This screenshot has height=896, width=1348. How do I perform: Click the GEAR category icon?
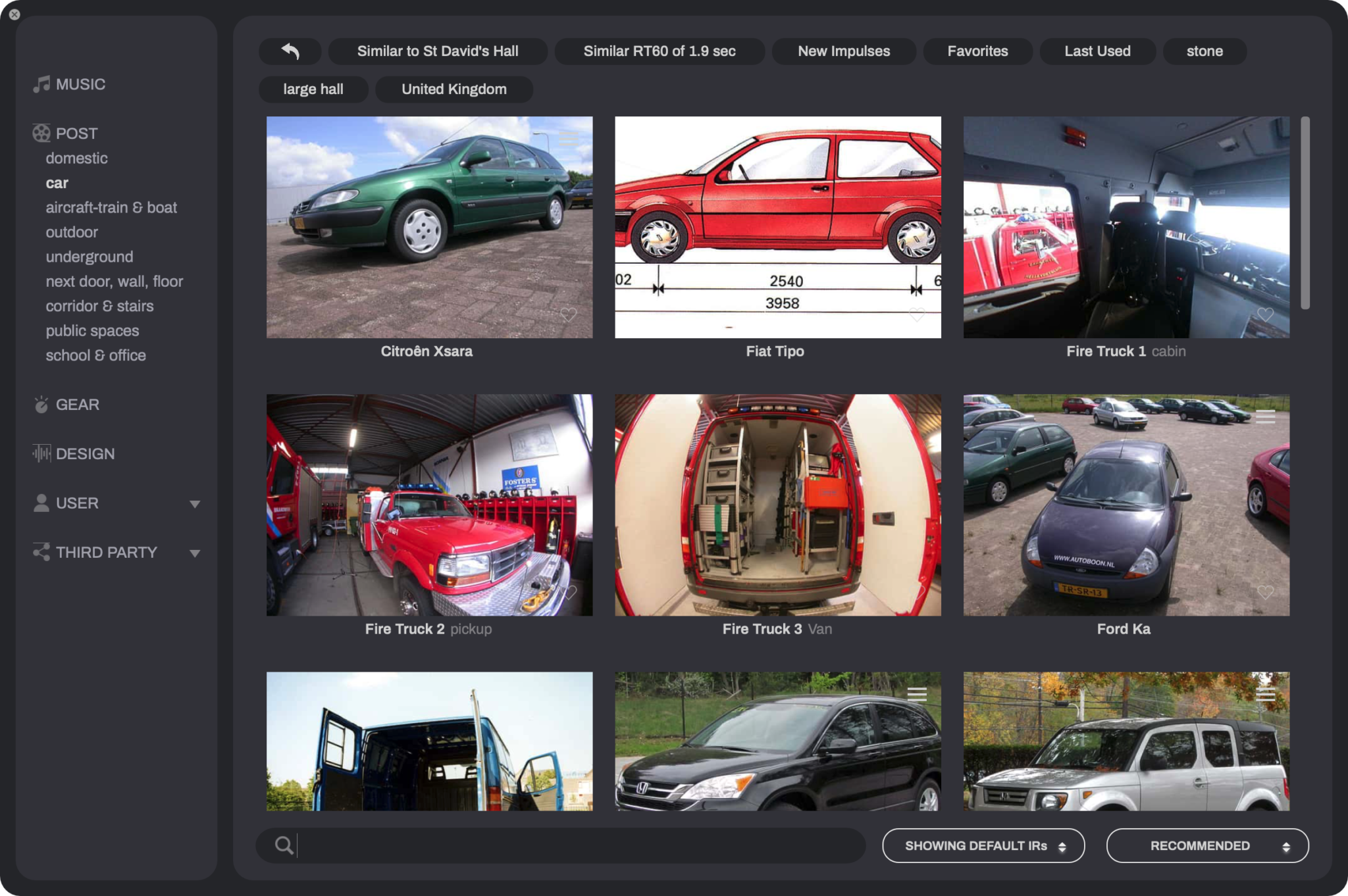tap(41, 405)
